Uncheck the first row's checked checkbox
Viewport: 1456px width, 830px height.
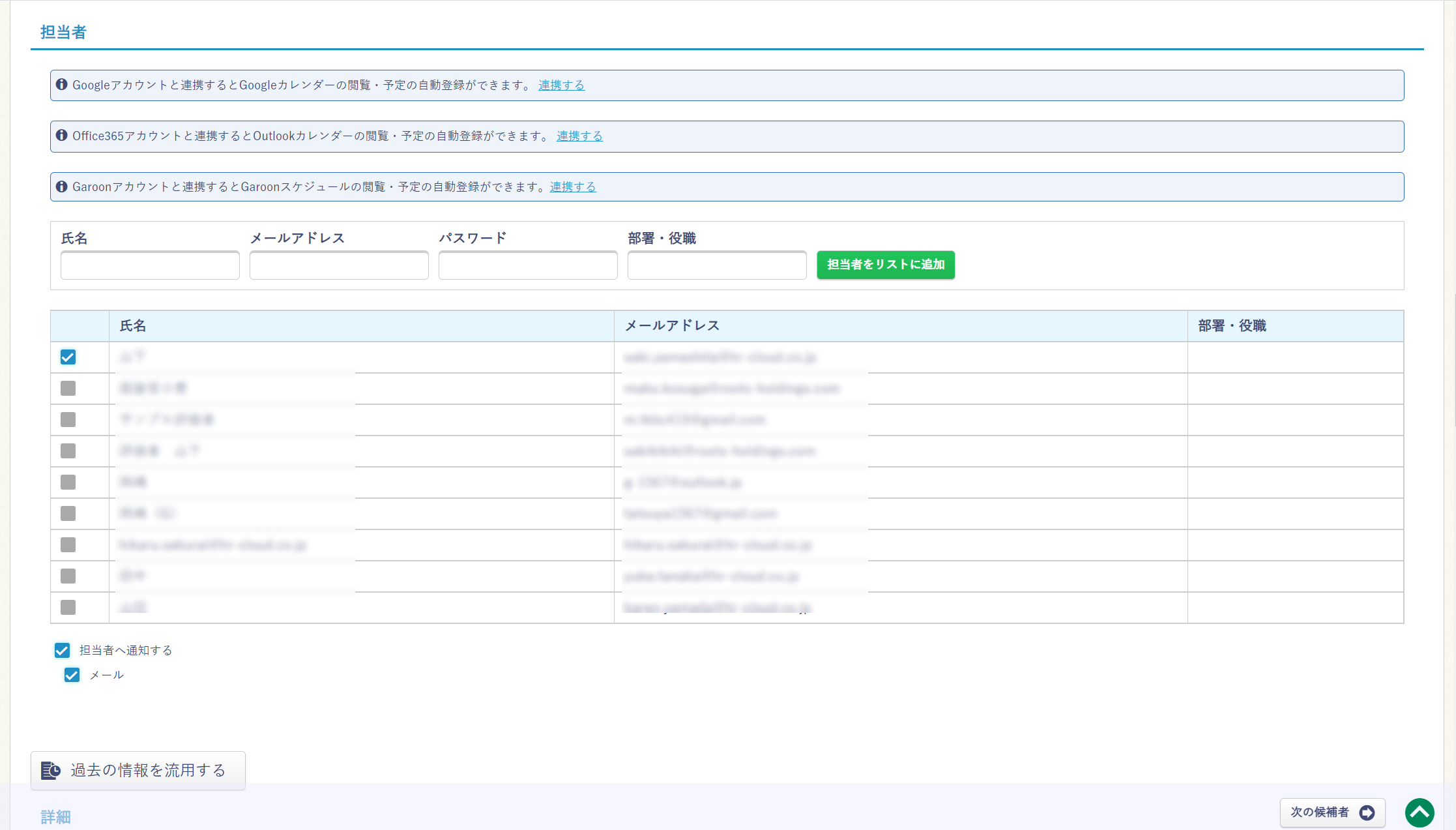click(x=68, y=357)
